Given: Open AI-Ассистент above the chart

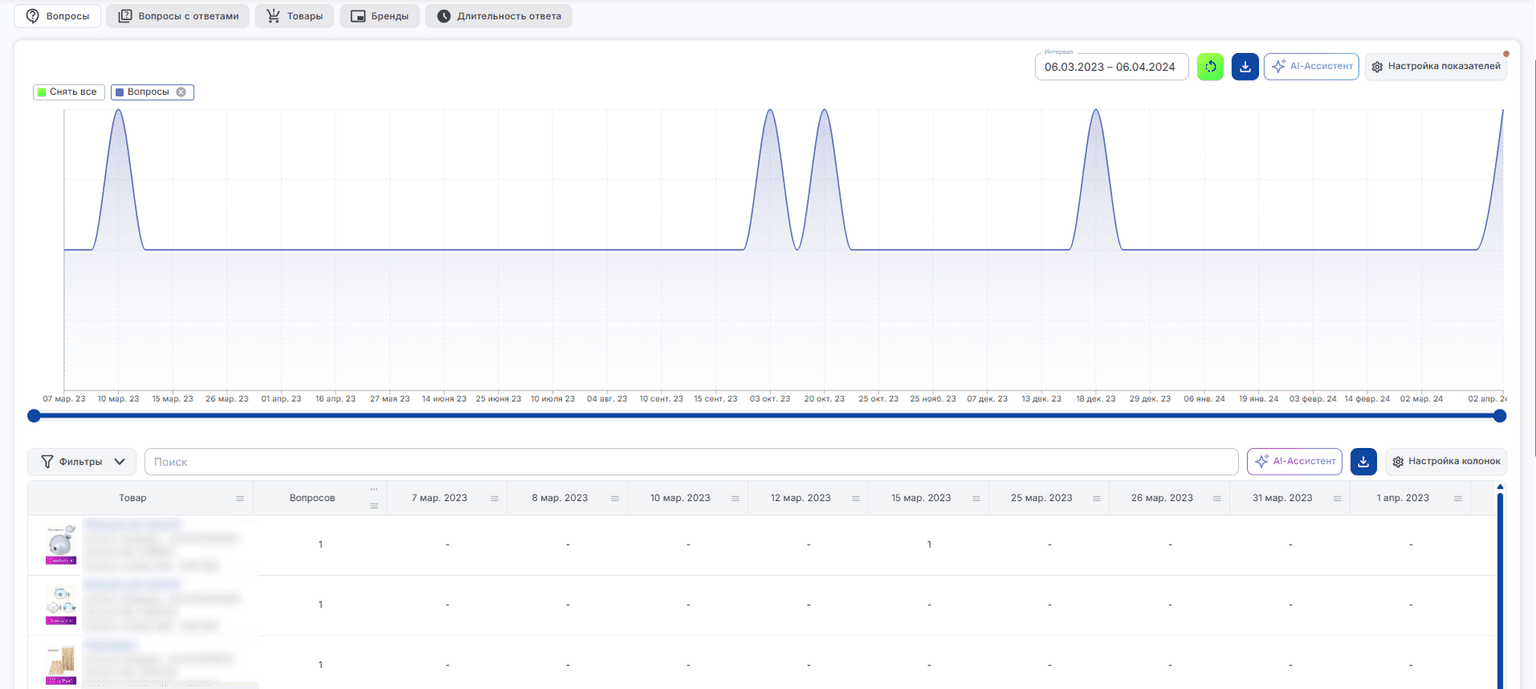Looking at the screenshot, I should coord(1311,67).
